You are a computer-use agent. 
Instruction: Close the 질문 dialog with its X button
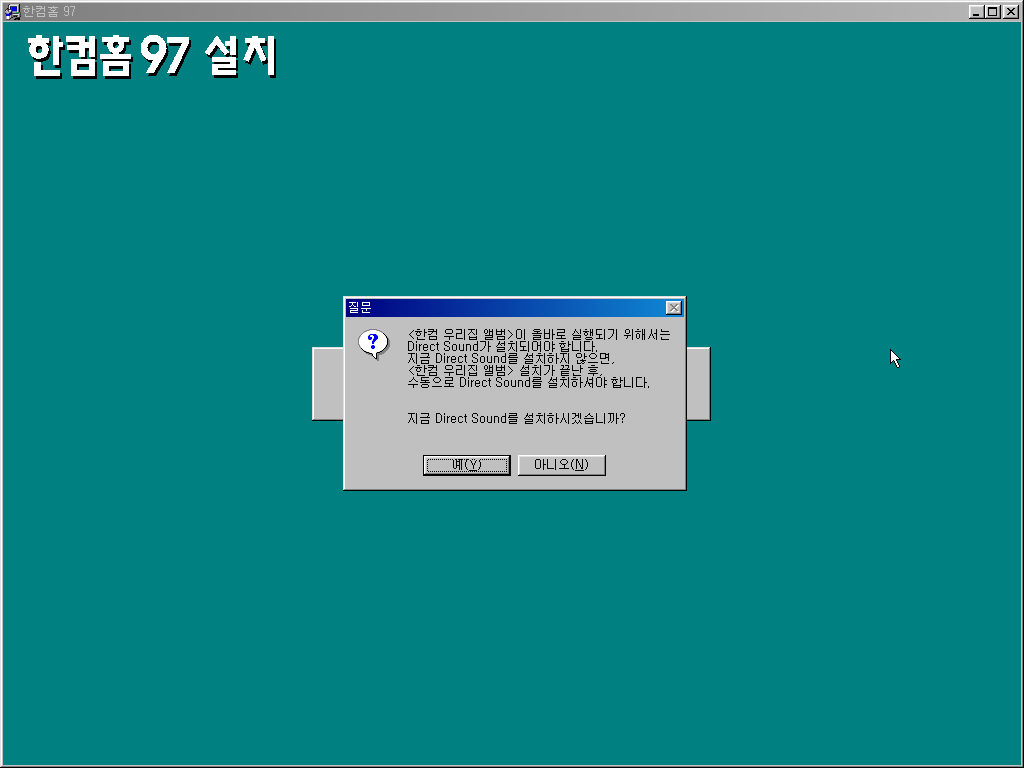tap(673, 308)
